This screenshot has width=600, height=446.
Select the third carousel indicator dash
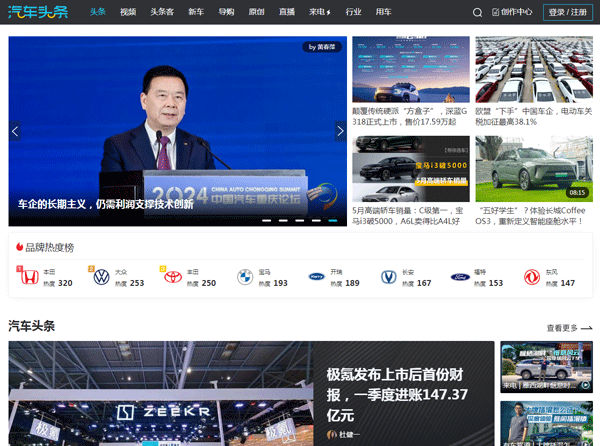(x=300, y=220)
